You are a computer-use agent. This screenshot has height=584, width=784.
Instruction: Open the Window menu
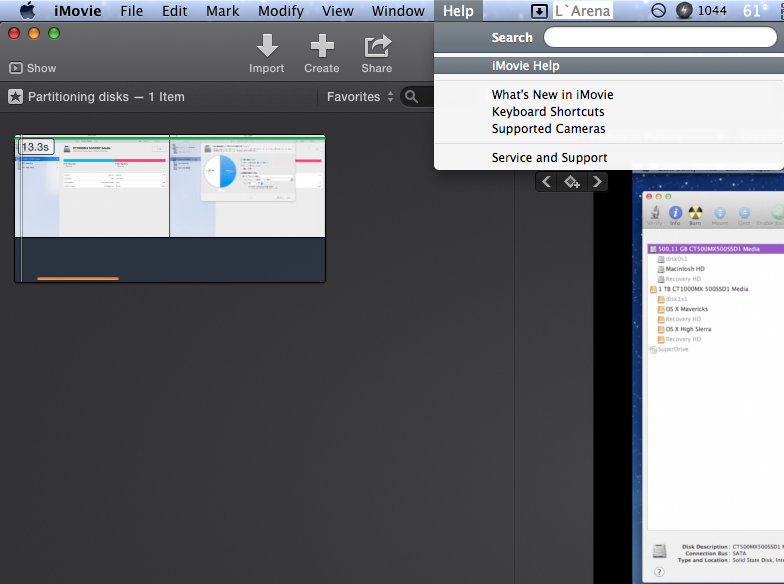point(398,10)
